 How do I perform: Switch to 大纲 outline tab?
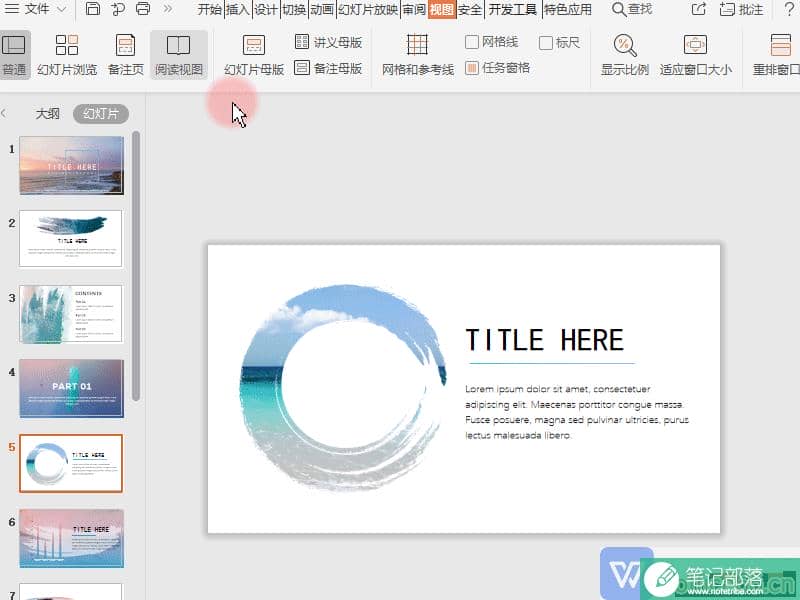pyautogui.click(x=47, y=113)
